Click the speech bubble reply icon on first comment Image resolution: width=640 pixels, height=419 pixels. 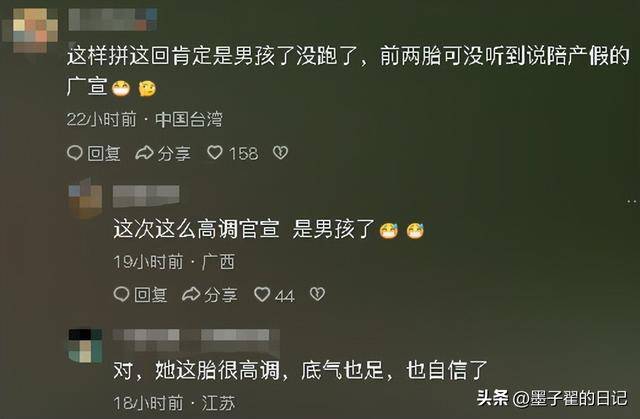coord(75,153)
